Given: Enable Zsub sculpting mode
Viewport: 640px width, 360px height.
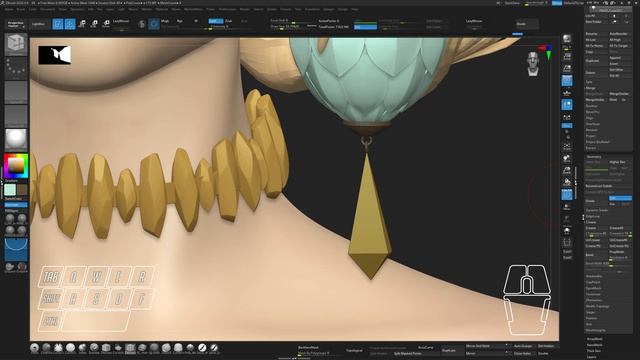Looking at the screenshot, I should 229,21.
